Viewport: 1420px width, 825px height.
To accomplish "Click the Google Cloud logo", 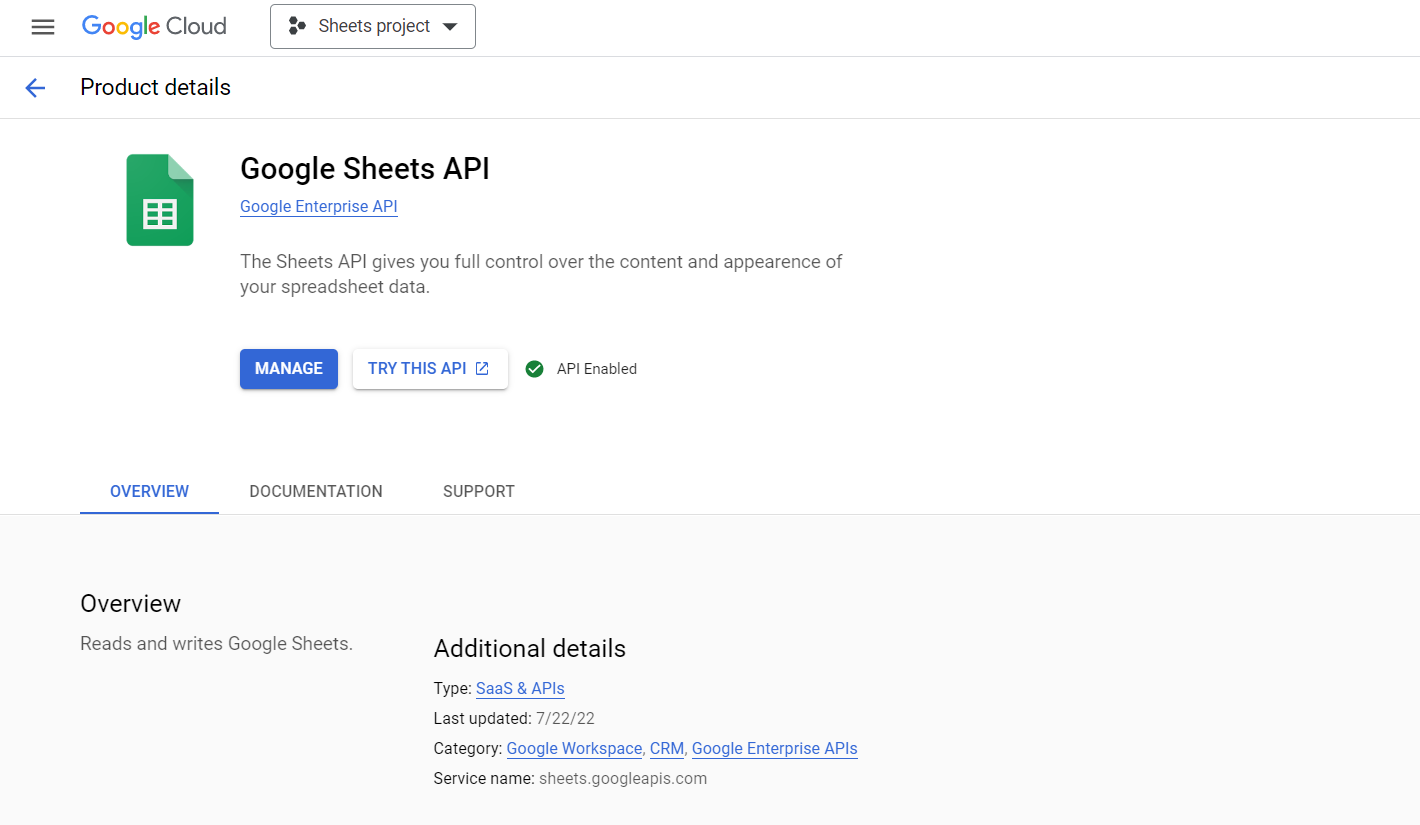I will click(153, 26).
